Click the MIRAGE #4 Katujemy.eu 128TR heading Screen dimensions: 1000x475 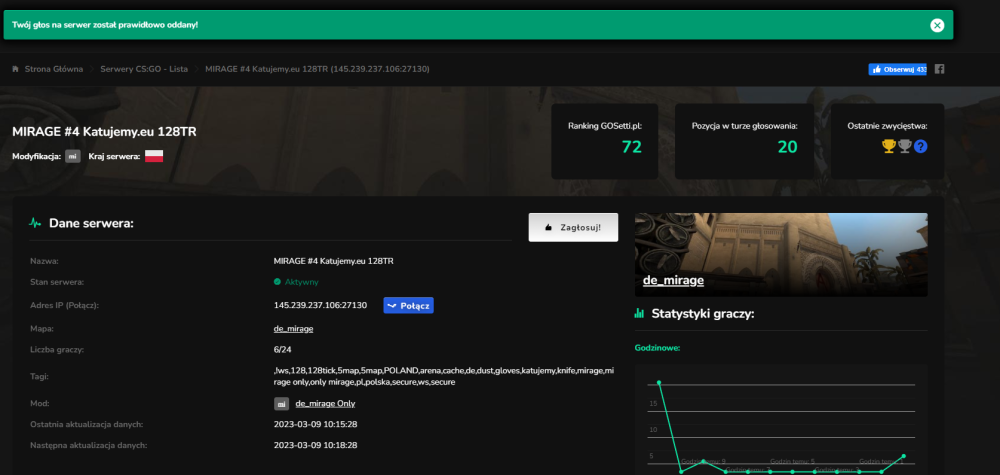pos(104,132)
